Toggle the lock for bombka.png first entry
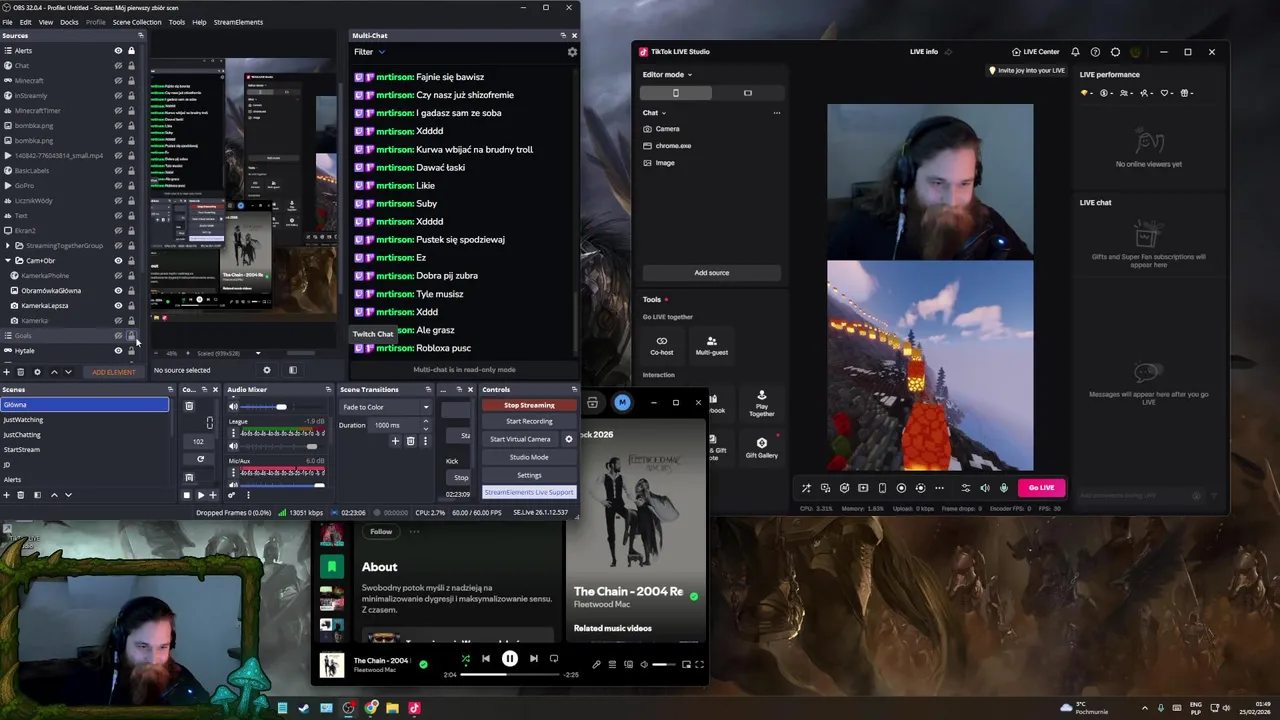This screenshot has width=1280, height=720. (131, 125)
